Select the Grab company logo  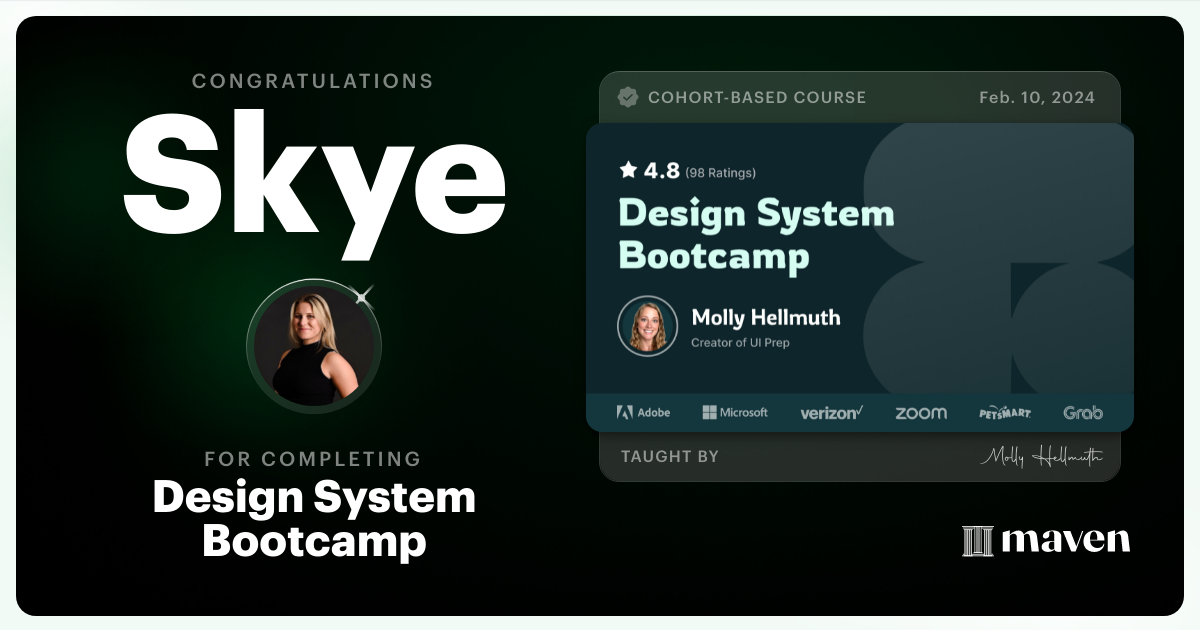tap(1084, 412)
